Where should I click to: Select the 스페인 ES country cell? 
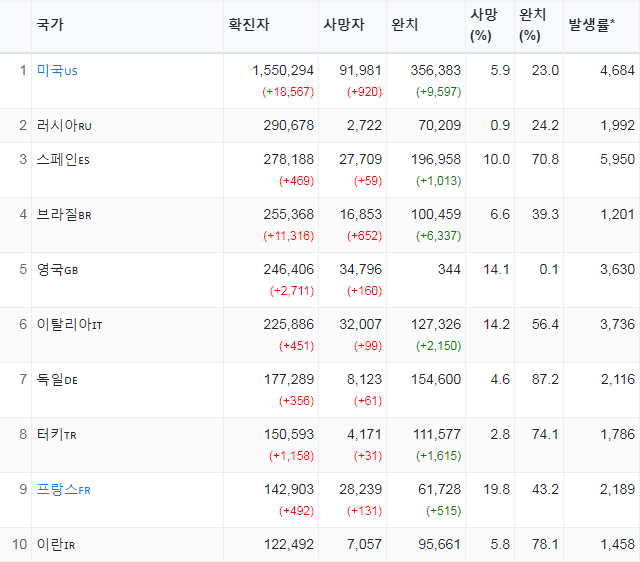click(x=63, y=159)
